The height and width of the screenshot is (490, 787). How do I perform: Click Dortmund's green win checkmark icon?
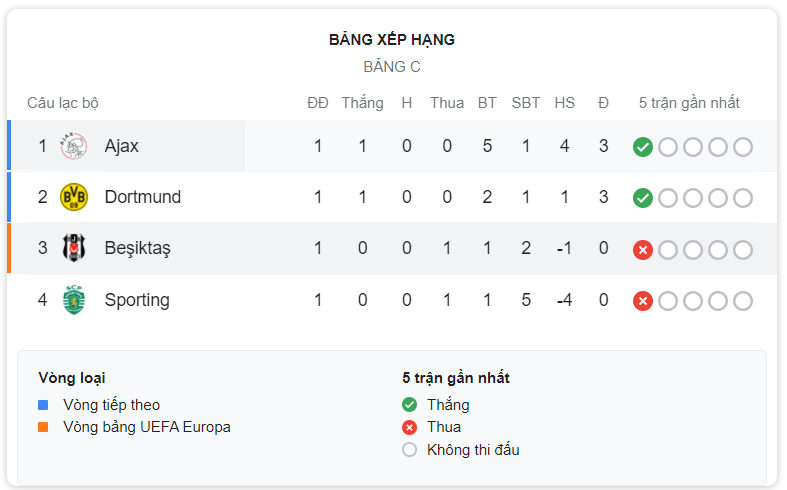643,198
